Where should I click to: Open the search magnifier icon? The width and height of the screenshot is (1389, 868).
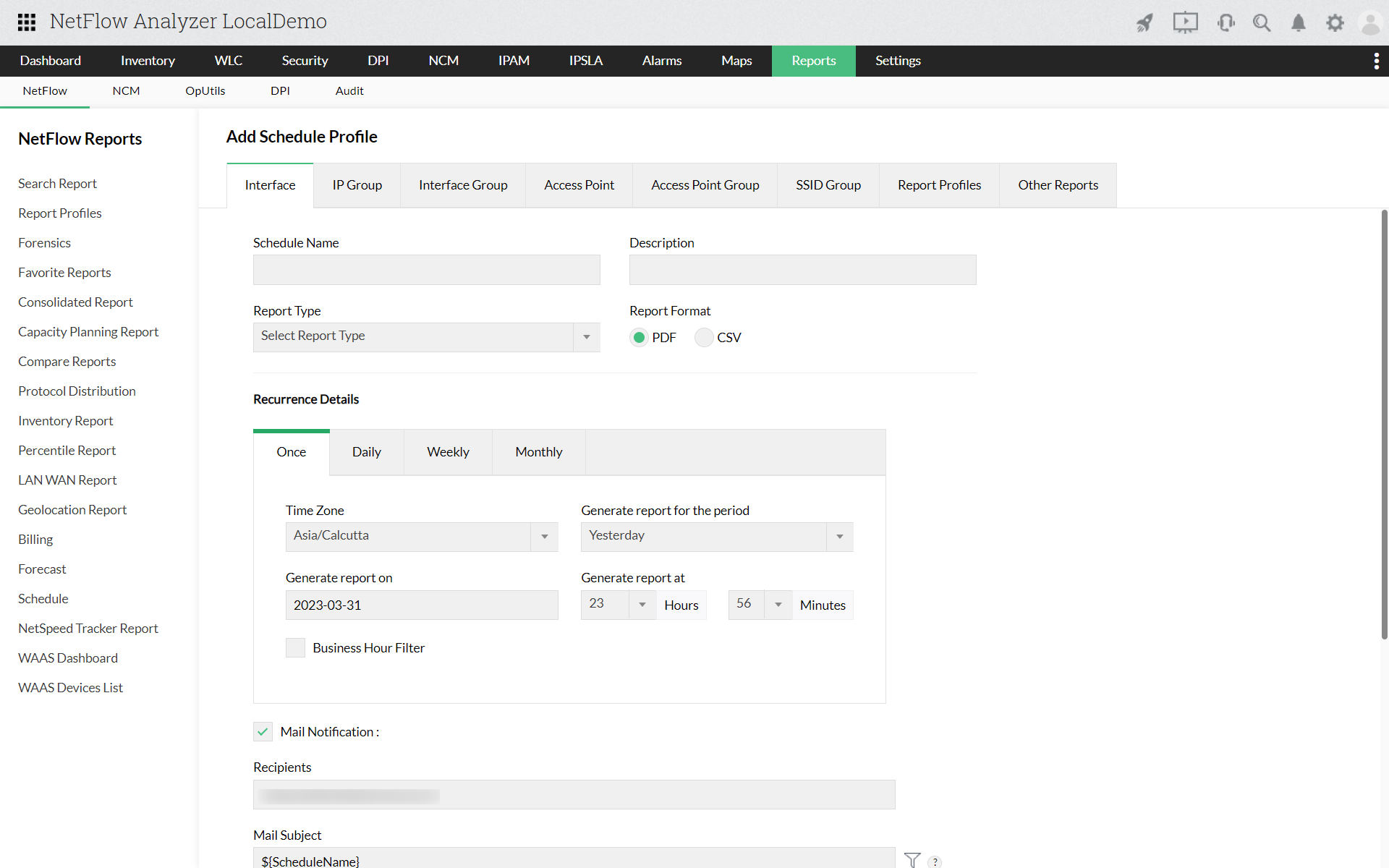[x=1262, y=23]
